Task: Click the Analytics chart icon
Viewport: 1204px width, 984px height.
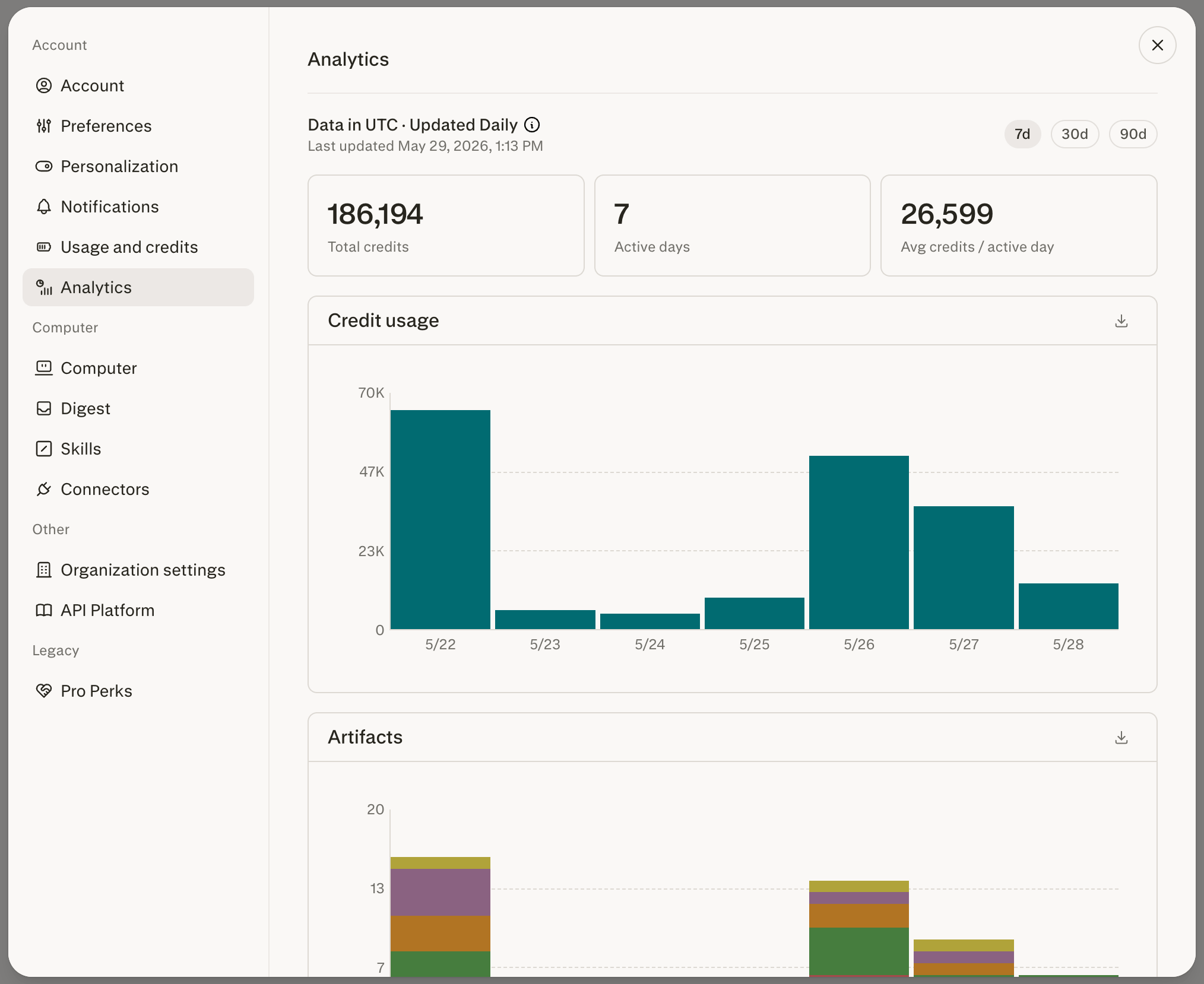Action: point(44,287)
